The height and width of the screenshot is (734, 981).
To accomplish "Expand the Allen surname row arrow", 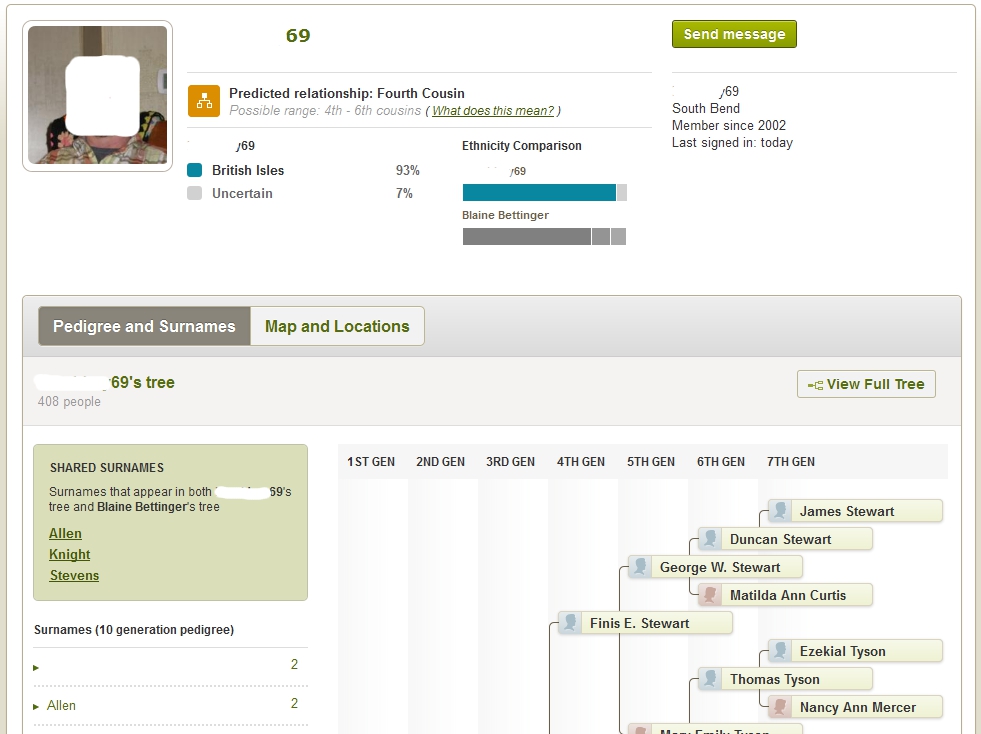I will (36, 706).
